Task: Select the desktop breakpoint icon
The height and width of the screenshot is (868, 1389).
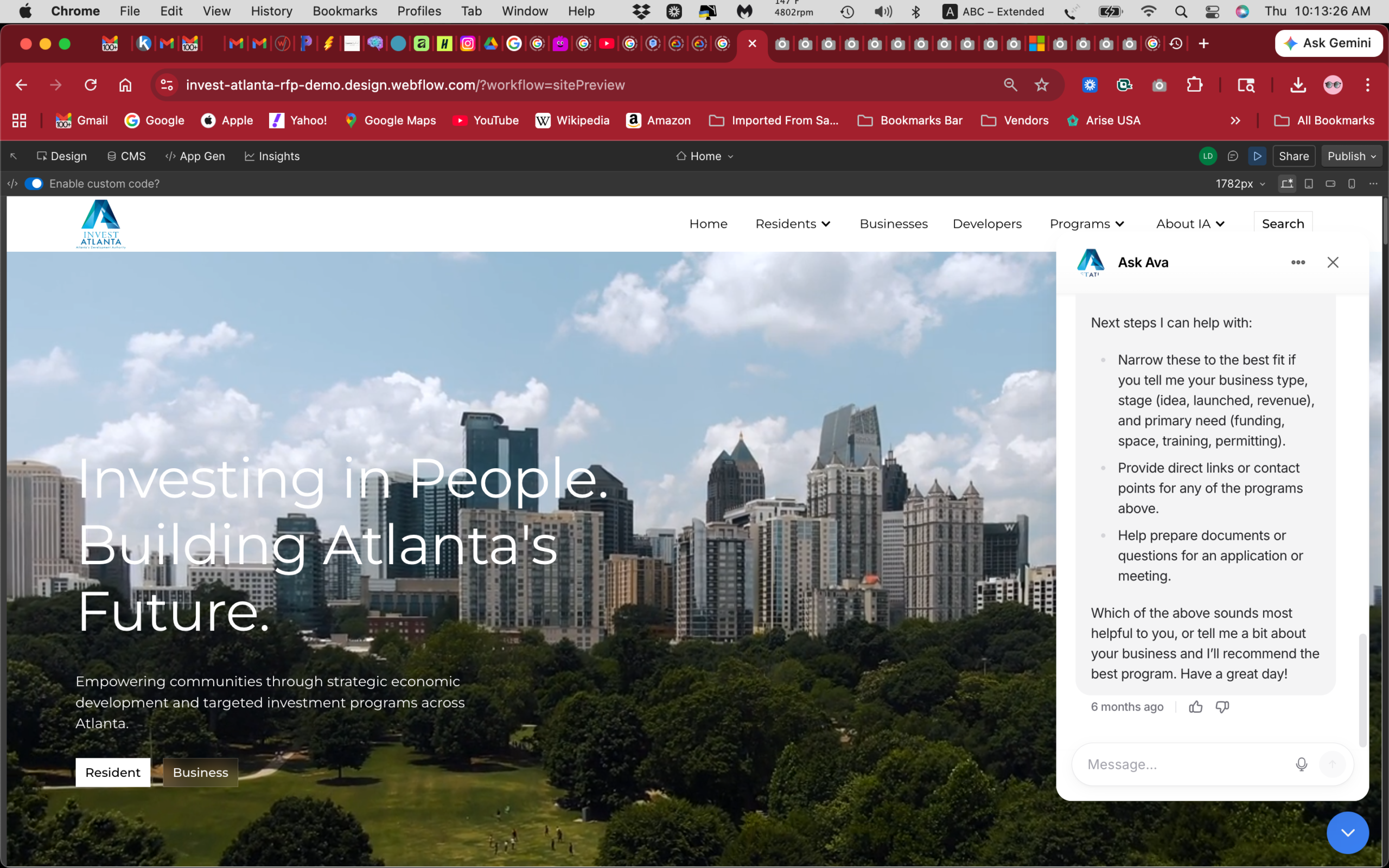Action: (1287, 184)
